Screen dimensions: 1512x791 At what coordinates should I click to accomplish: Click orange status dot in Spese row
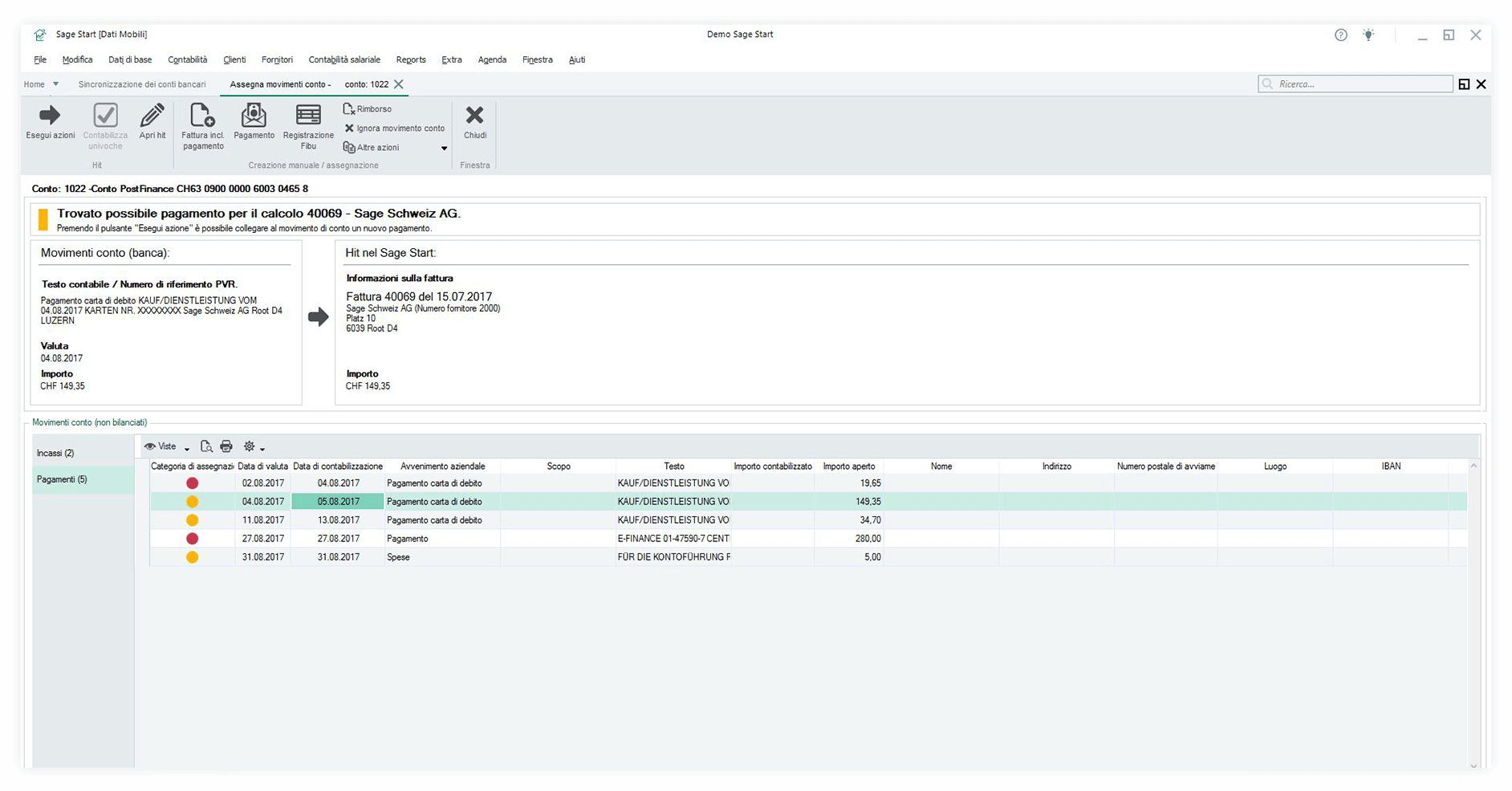pyautogui.click(x=192, y=557)
